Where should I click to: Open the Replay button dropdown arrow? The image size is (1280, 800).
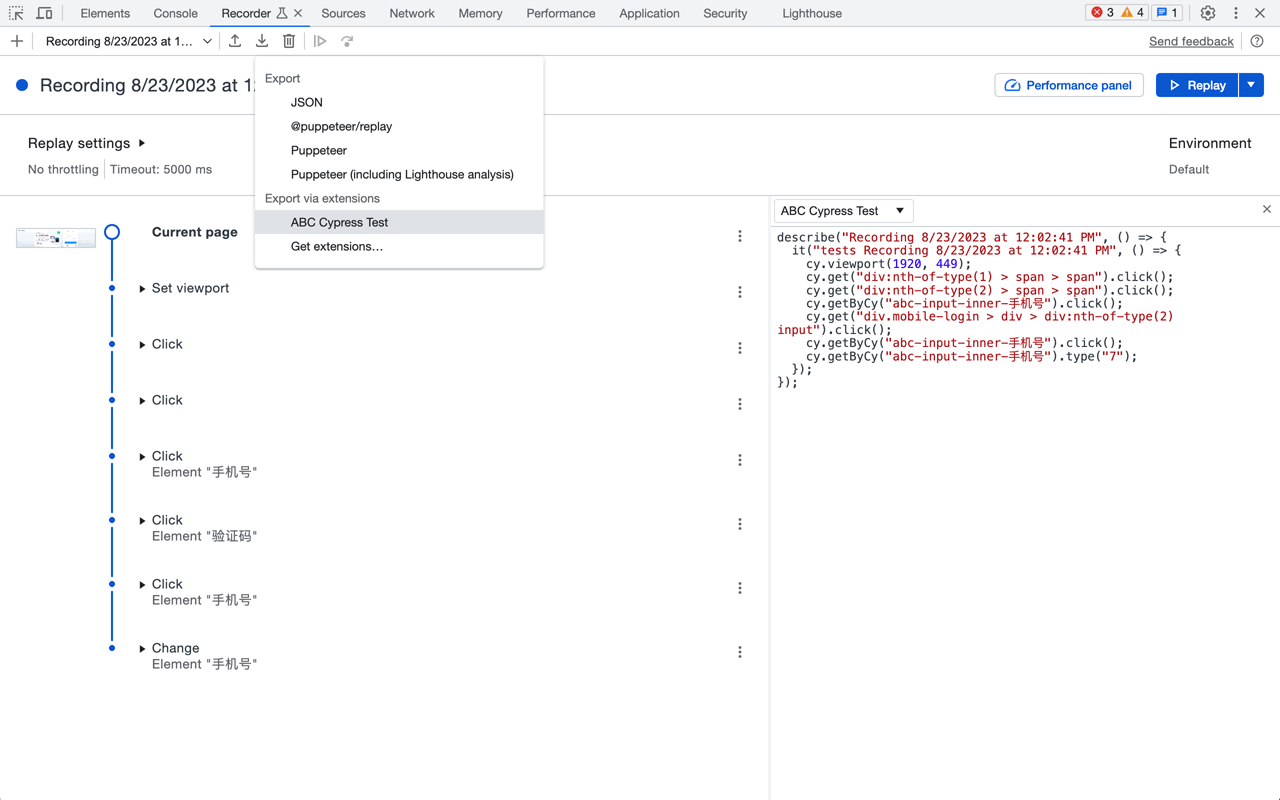point(1251,85)
